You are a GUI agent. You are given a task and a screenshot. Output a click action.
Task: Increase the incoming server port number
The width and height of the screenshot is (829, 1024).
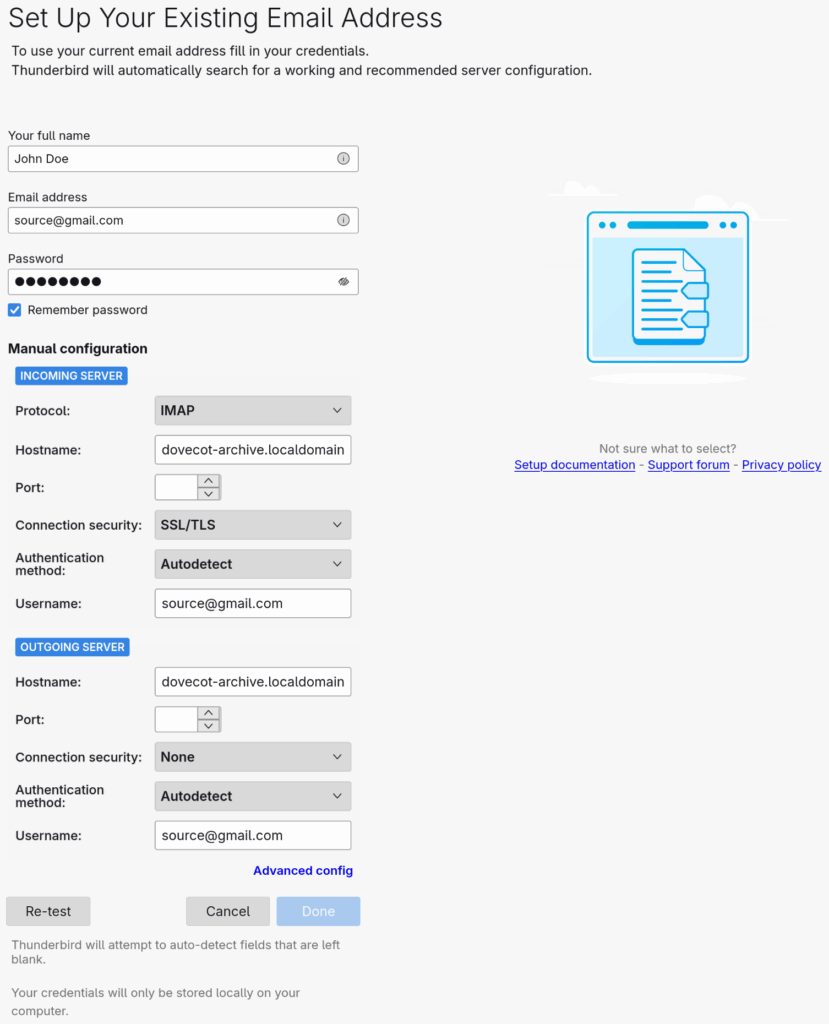point(208,481)
